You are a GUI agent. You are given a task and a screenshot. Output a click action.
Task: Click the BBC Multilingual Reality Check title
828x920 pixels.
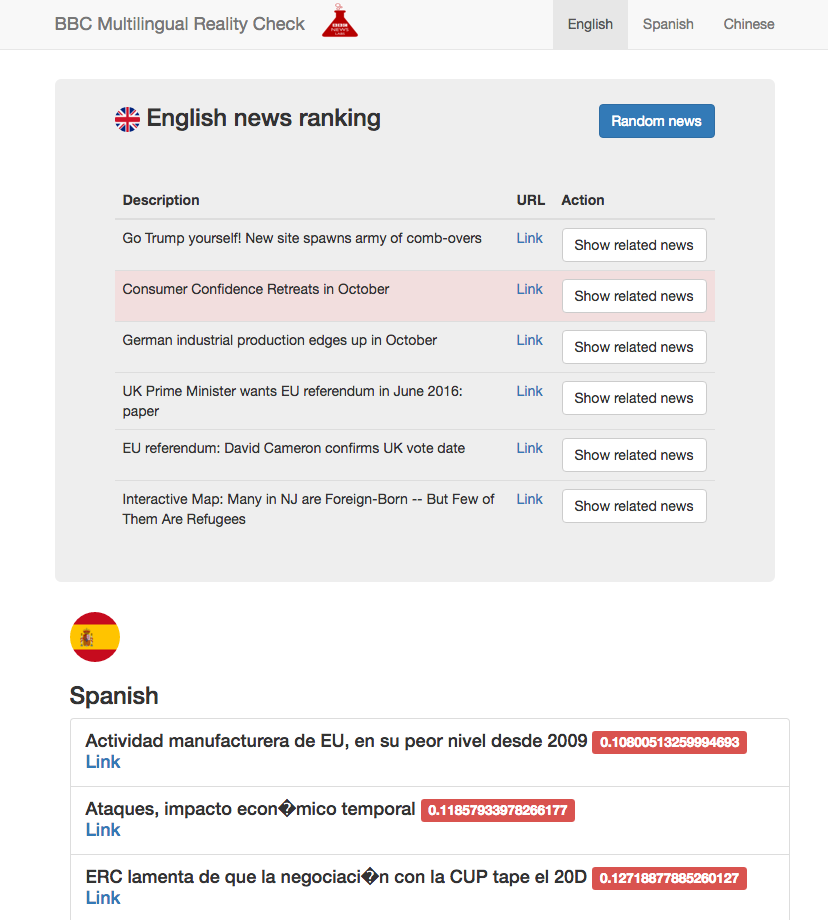(x=180, y=24)
